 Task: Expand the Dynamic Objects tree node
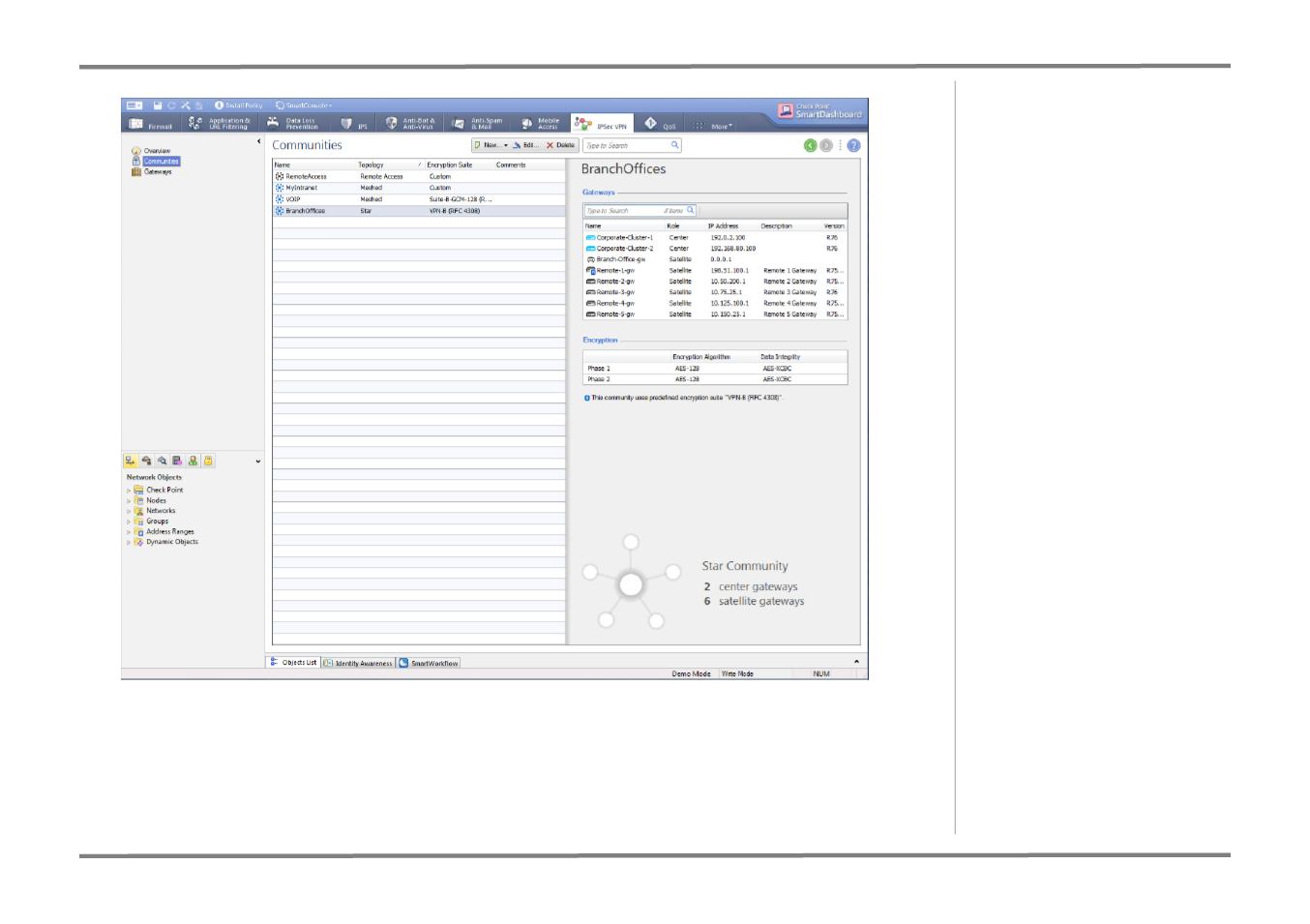coord(128,543)
